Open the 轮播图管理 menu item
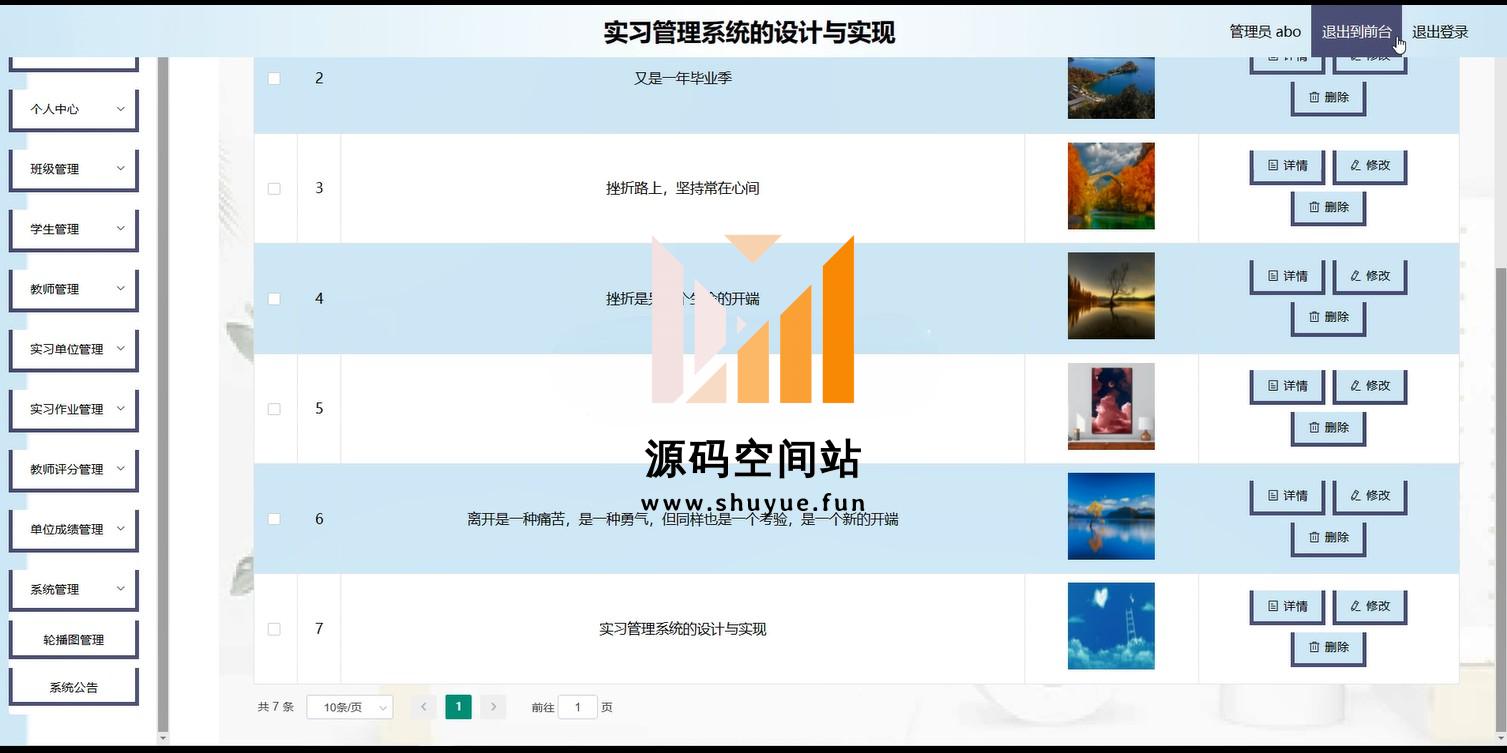 pyautogui.click(x=74, y=640)
